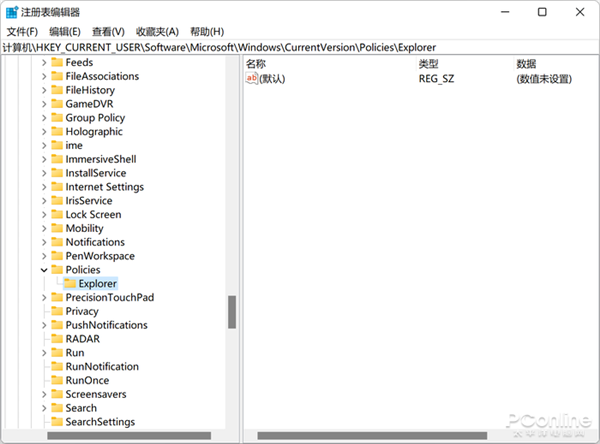
Task: Click the folder icon next to GameDVR
Action: (57, 104)
